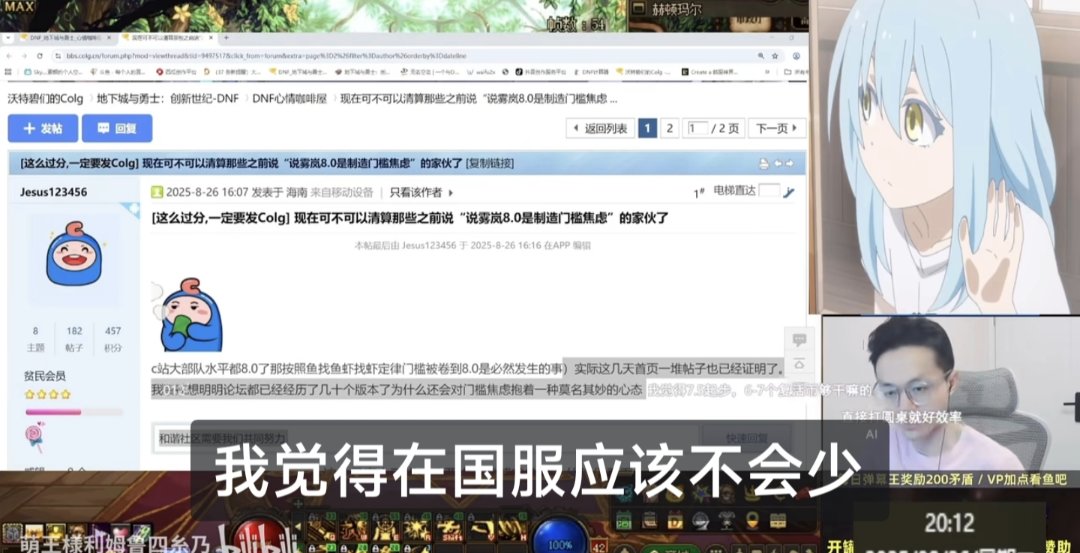Click the 复制链接 copy link
The height and width of the screenshot is (553, 1080).
pos(490,164)
